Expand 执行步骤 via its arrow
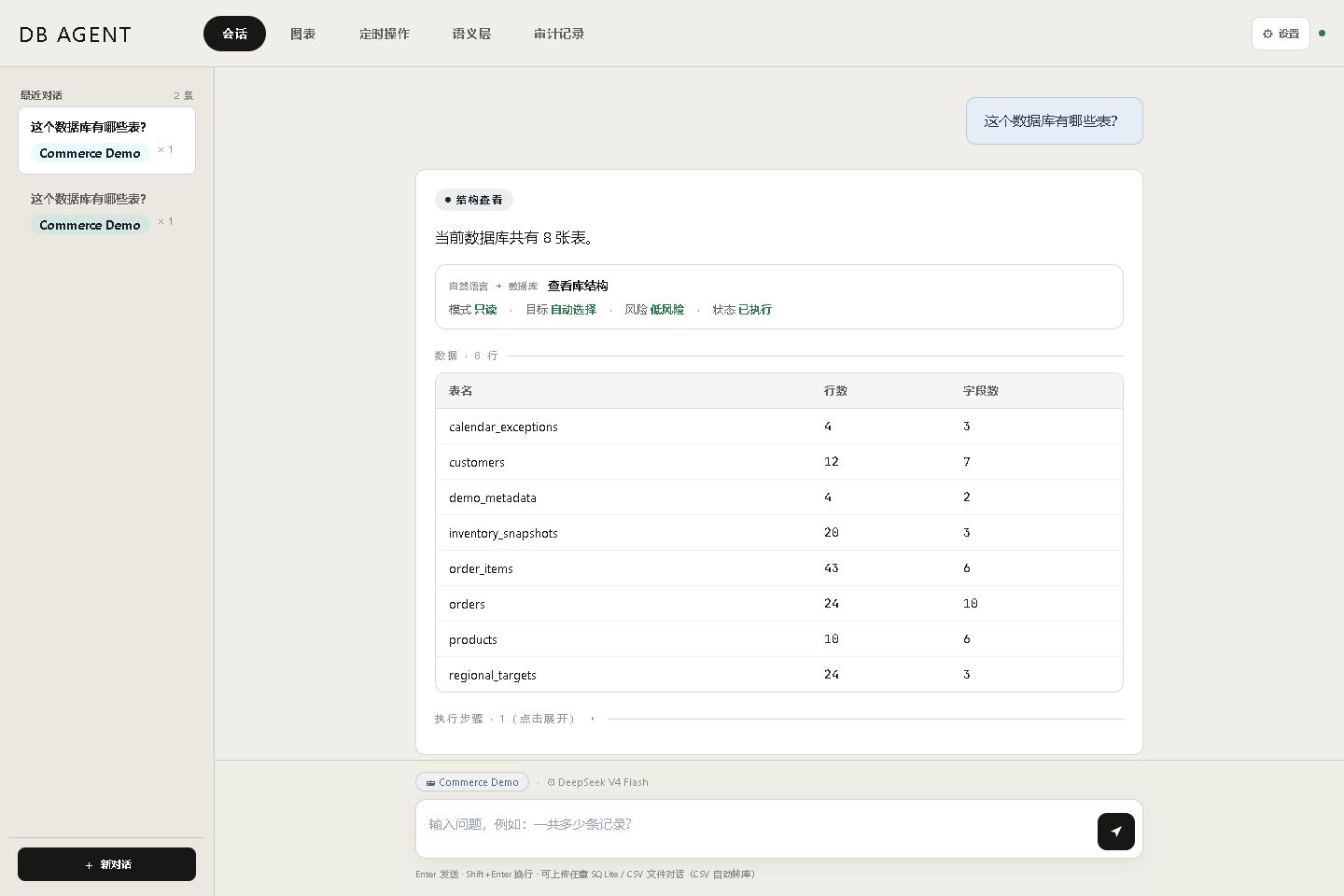The width and height of the screenshot is (1344, 896). point(592,719)
